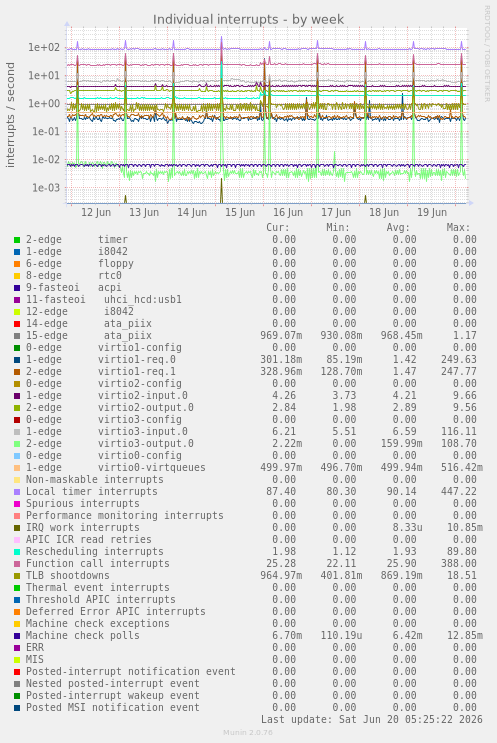Click the graph title Individual interrupts - by week
Viewport: 497px width, 743px height.
(248, 19)
